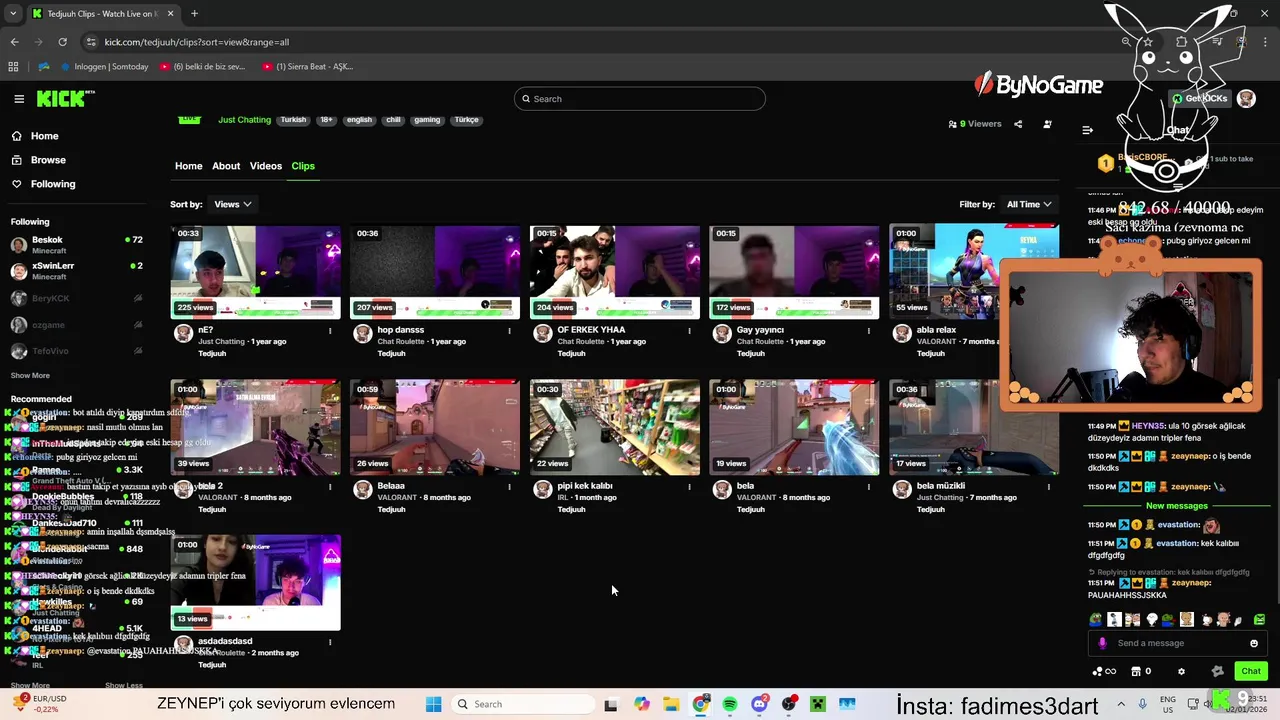This screenshot has height=720, width=1280.
Task: Open Copilot from the taskbar
Action: coord(641,704)
